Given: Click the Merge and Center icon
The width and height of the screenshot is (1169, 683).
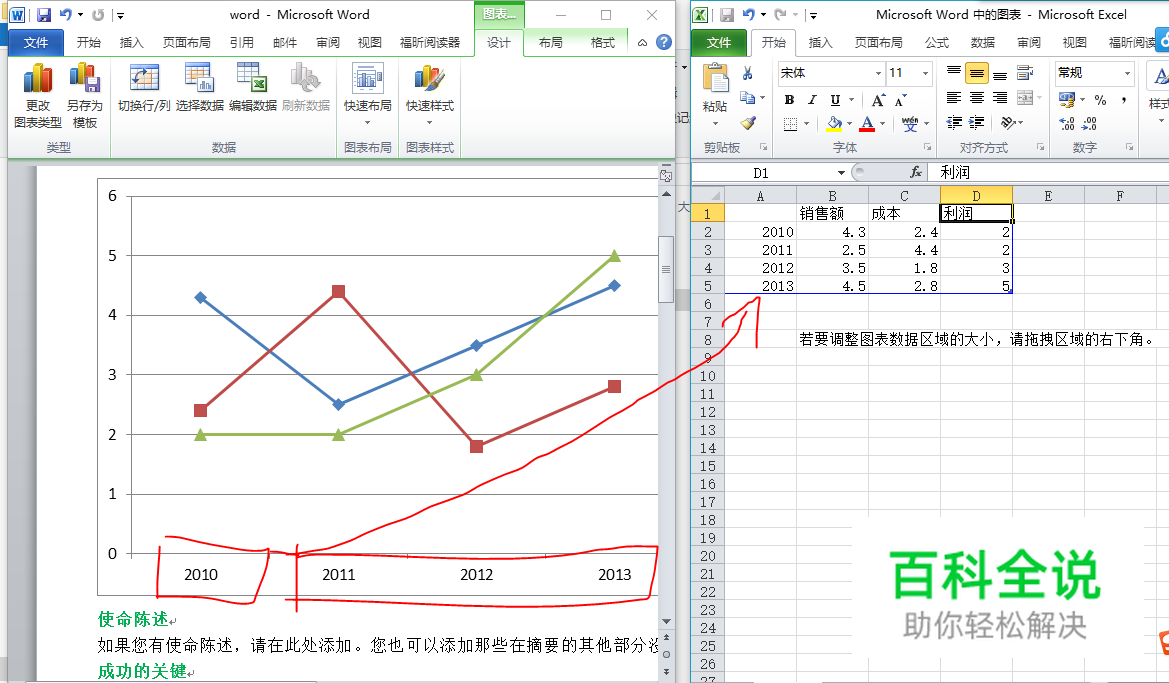Looking at the screenshot, I should pyautogui.click(x=1025, y=98).
